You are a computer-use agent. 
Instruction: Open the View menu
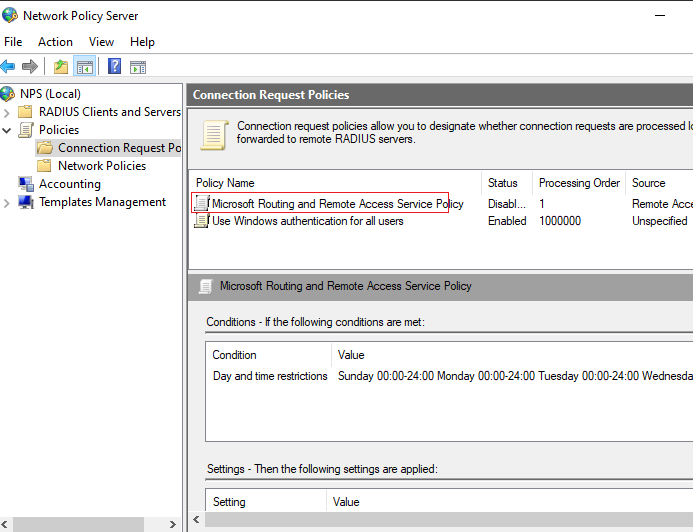tap(101, 42)
